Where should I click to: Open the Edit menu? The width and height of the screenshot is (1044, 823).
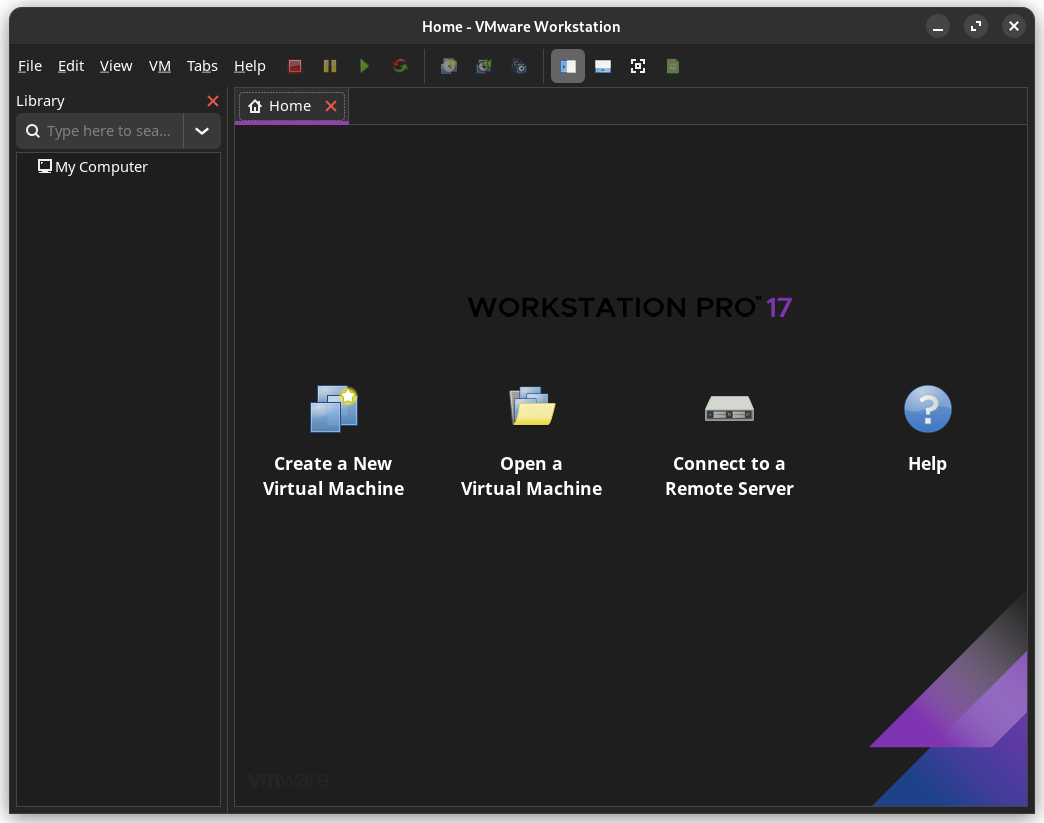tap(71, 66)
